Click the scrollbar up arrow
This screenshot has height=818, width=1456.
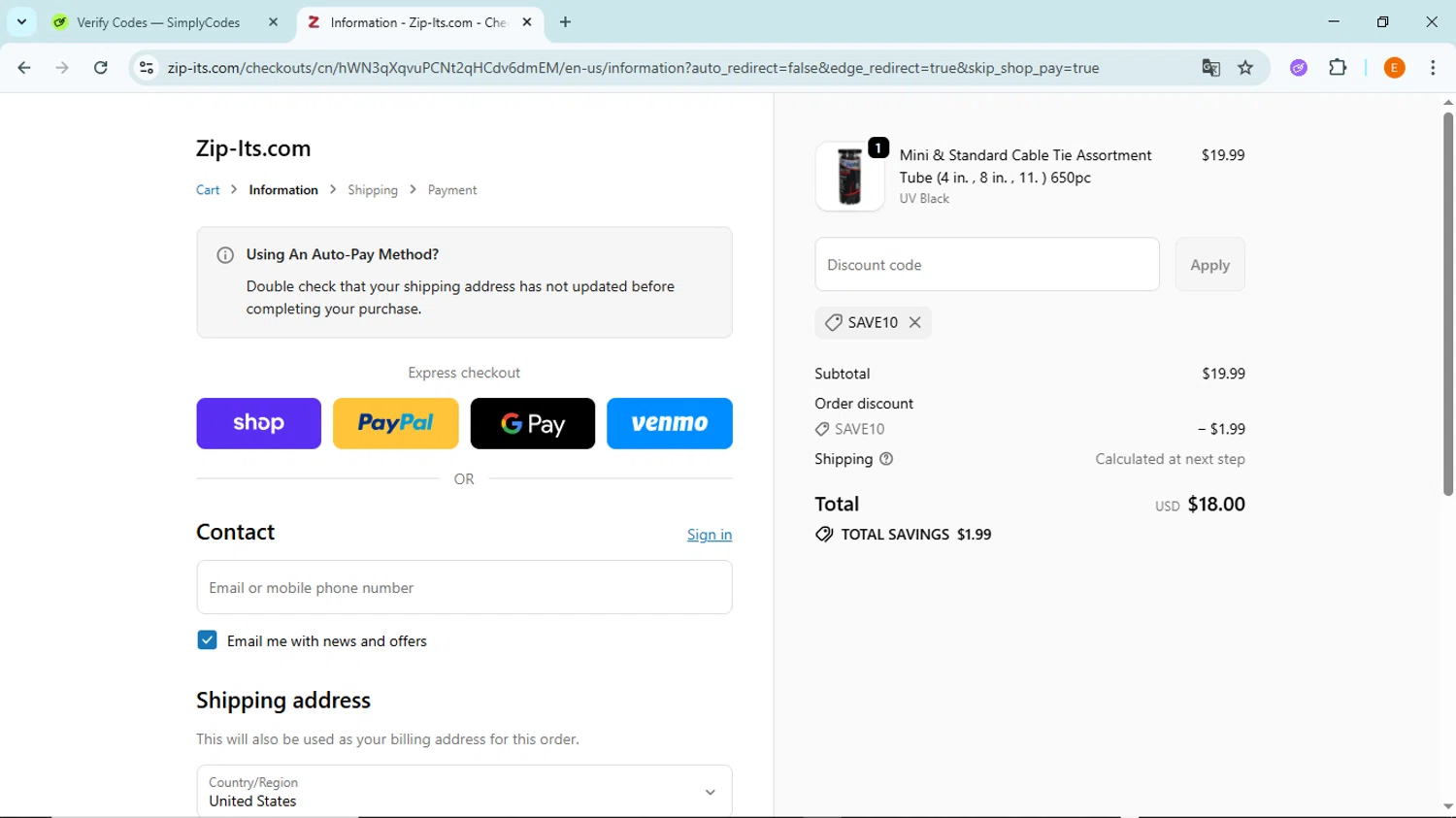1447,102
